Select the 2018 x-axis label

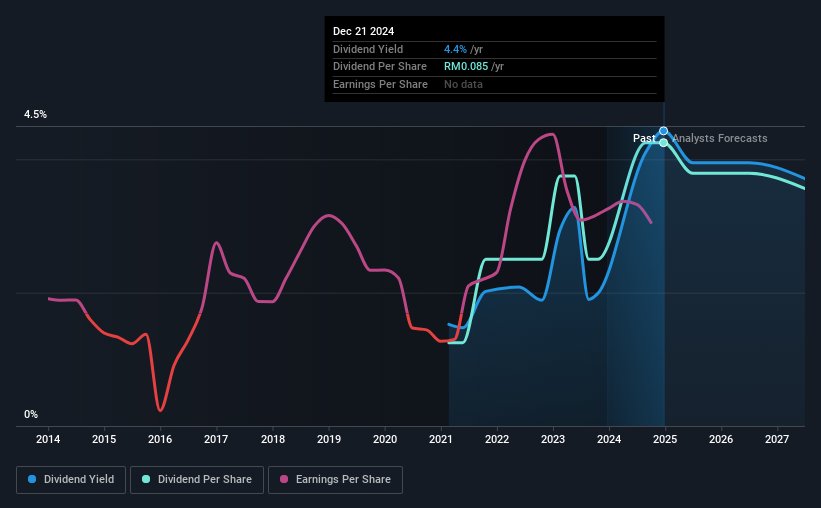273,439
